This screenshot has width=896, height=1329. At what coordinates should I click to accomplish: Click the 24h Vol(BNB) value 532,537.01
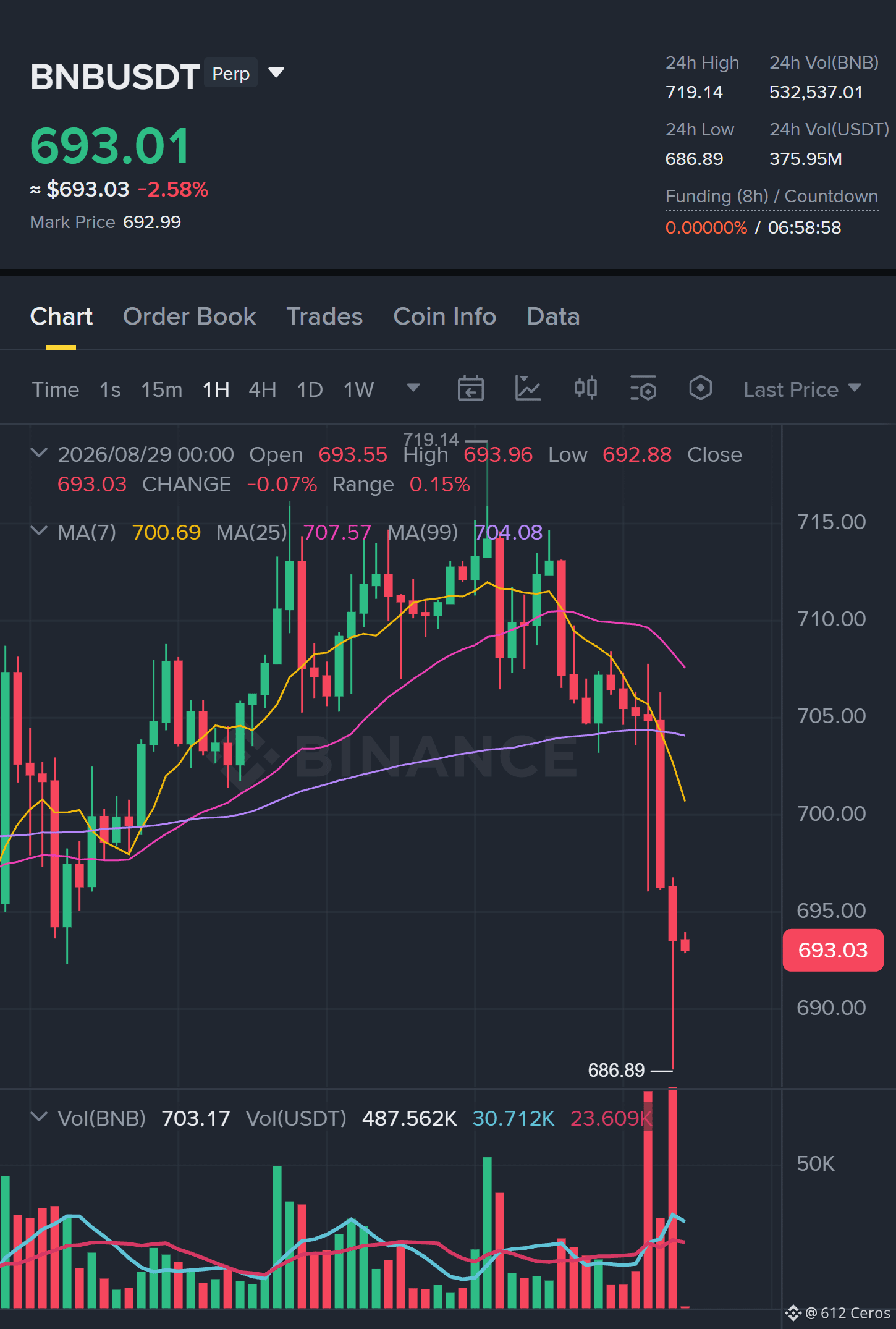tap(816, 92)
